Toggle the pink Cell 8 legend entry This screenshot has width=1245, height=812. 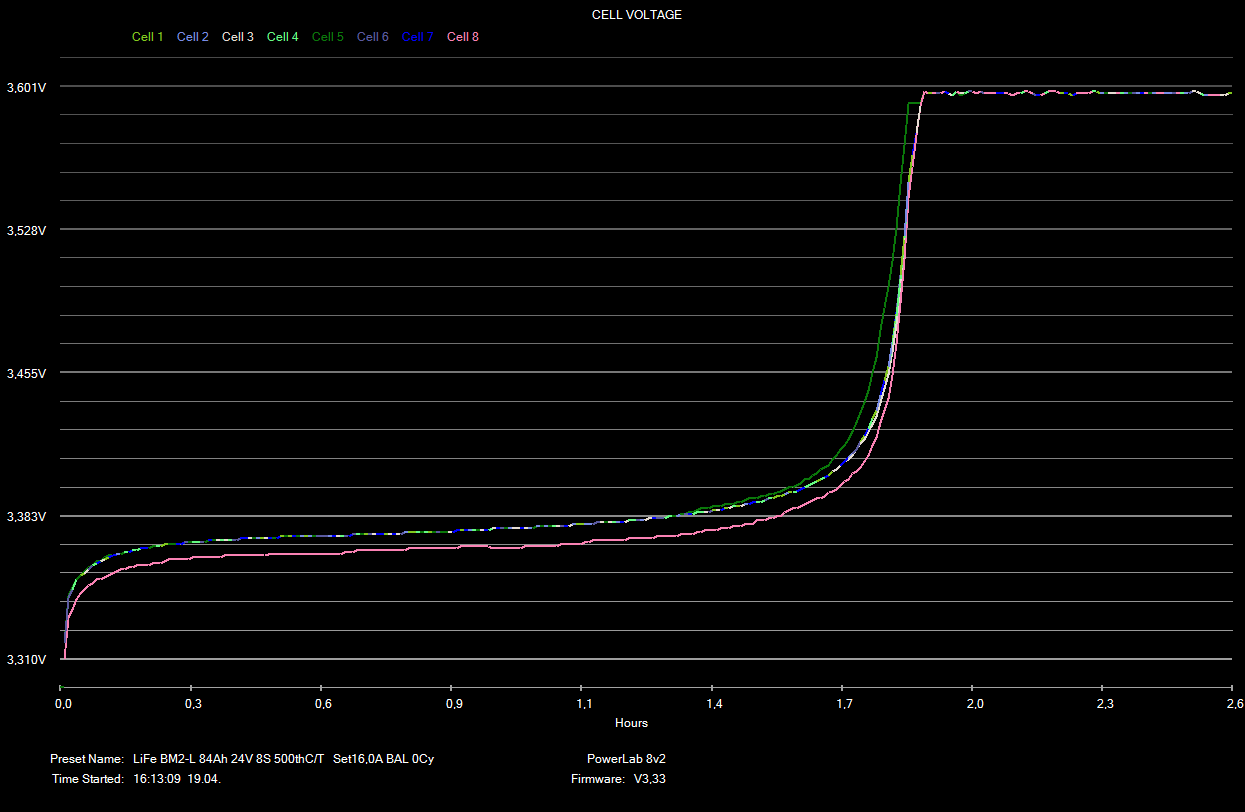pos(462,37)
